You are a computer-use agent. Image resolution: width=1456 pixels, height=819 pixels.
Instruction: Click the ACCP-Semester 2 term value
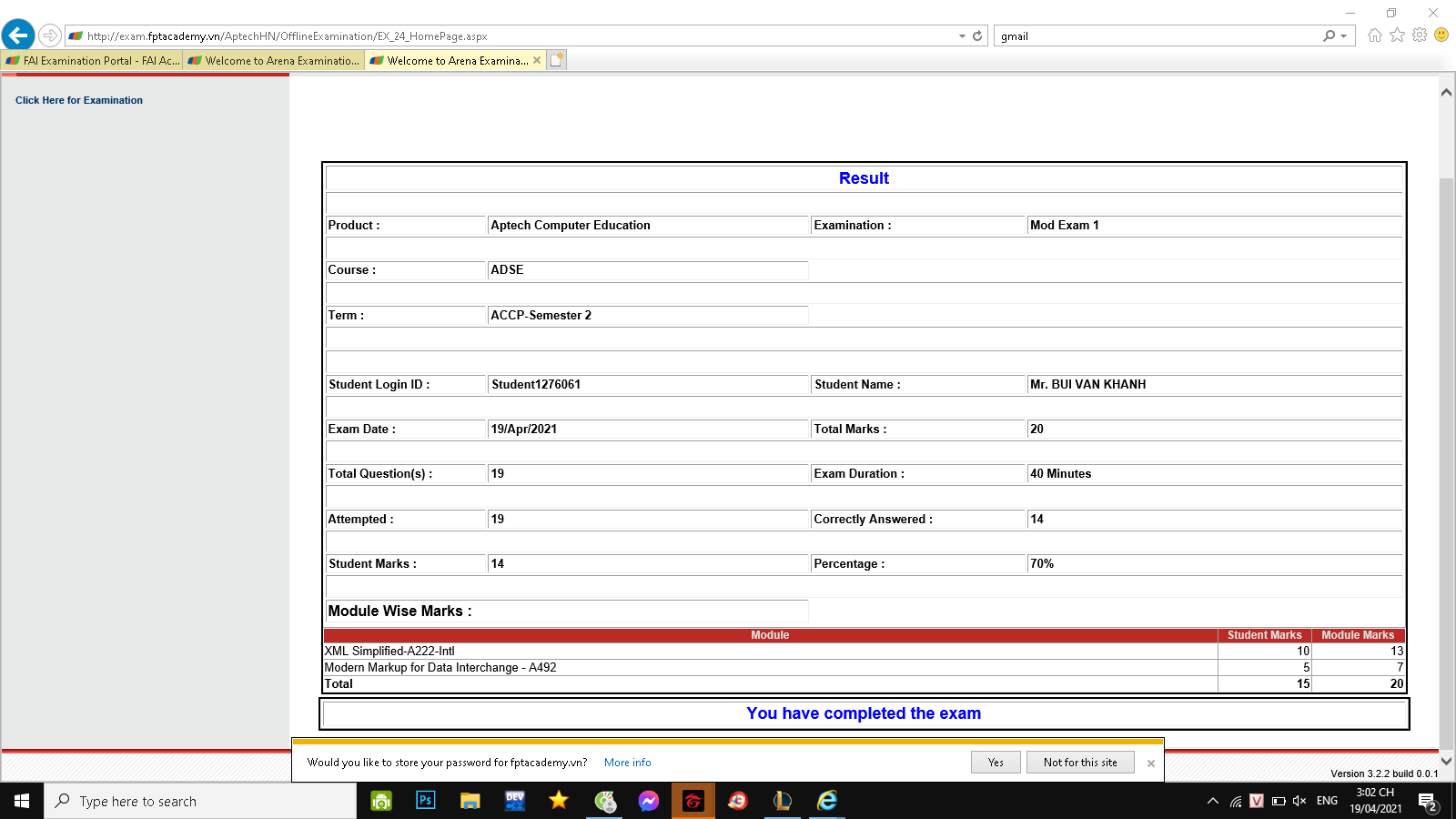541,315
